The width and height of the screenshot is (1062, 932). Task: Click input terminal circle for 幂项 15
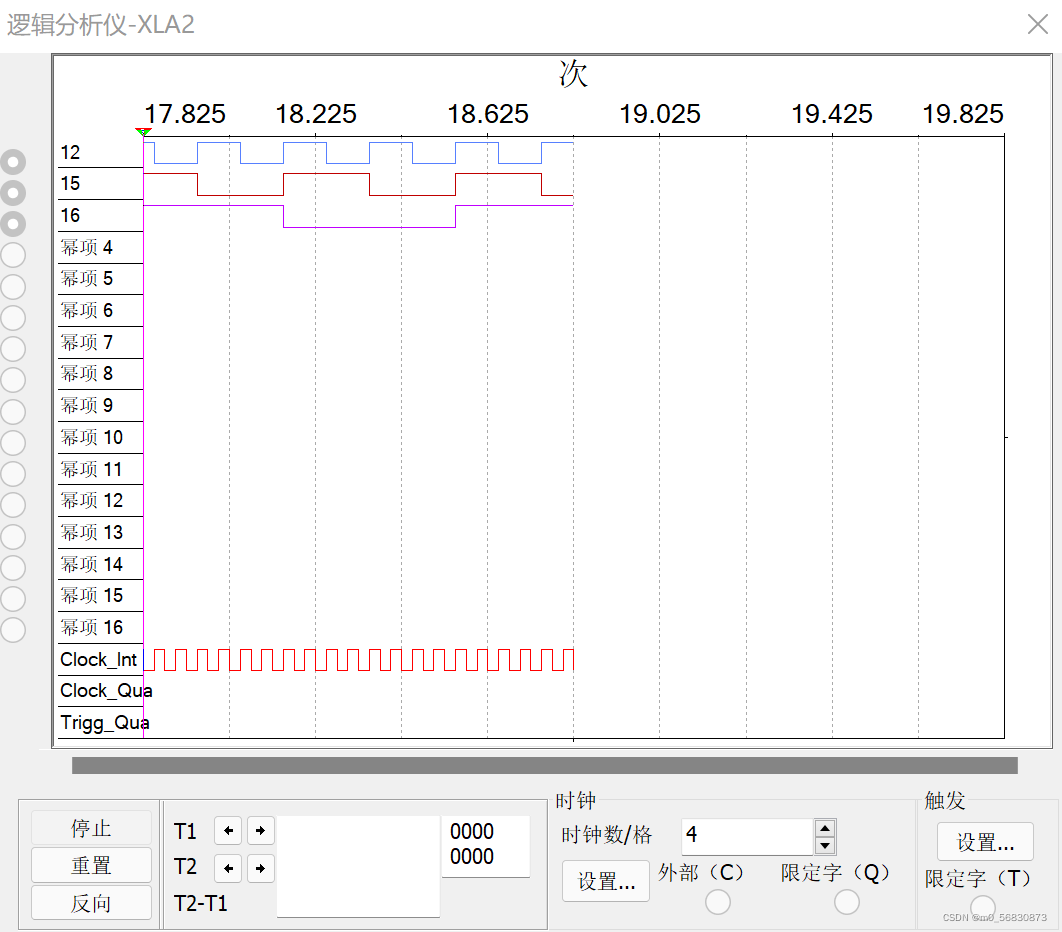(x=13, y=599)
